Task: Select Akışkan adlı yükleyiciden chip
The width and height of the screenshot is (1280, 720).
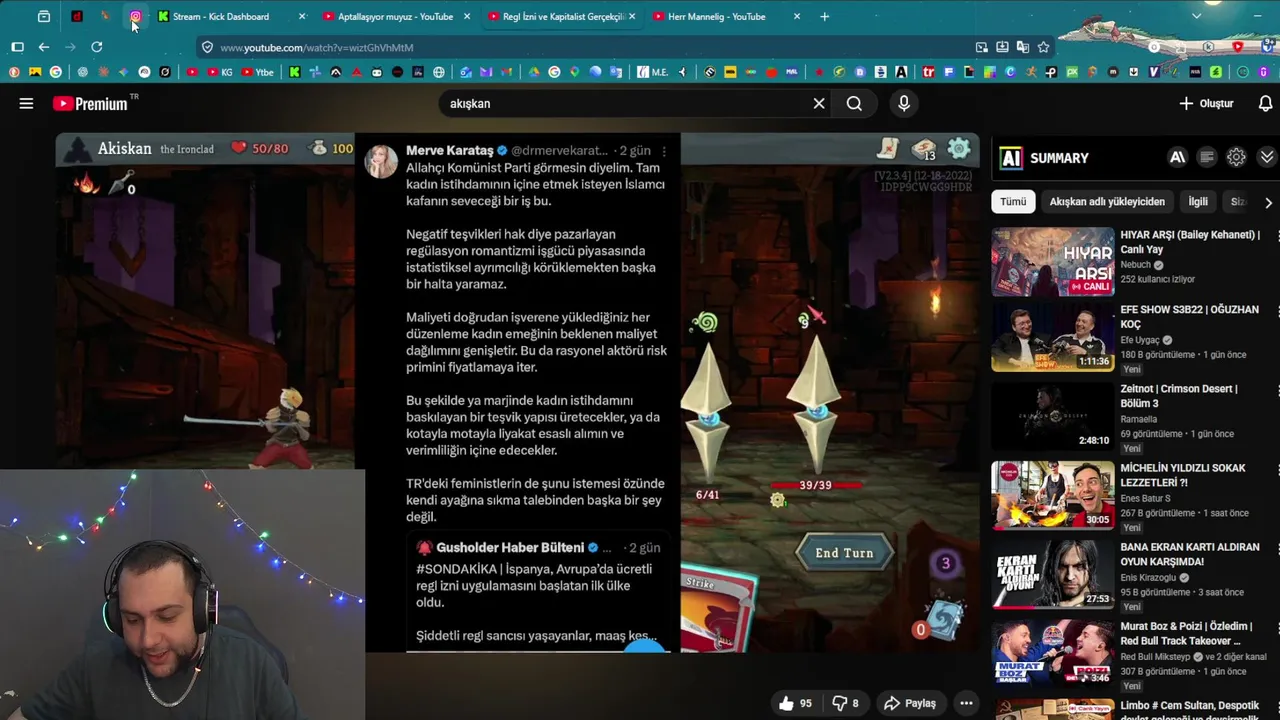Action: click(1107, 202)
